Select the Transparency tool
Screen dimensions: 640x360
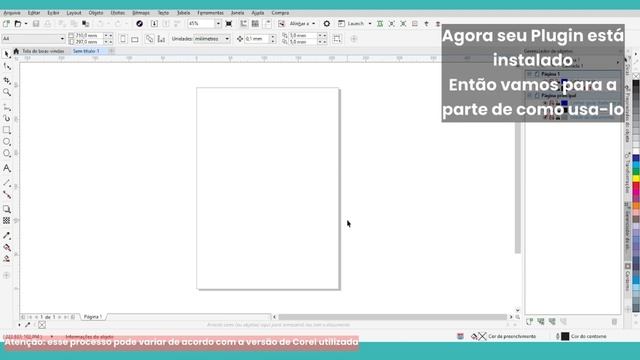coord(7,220)
